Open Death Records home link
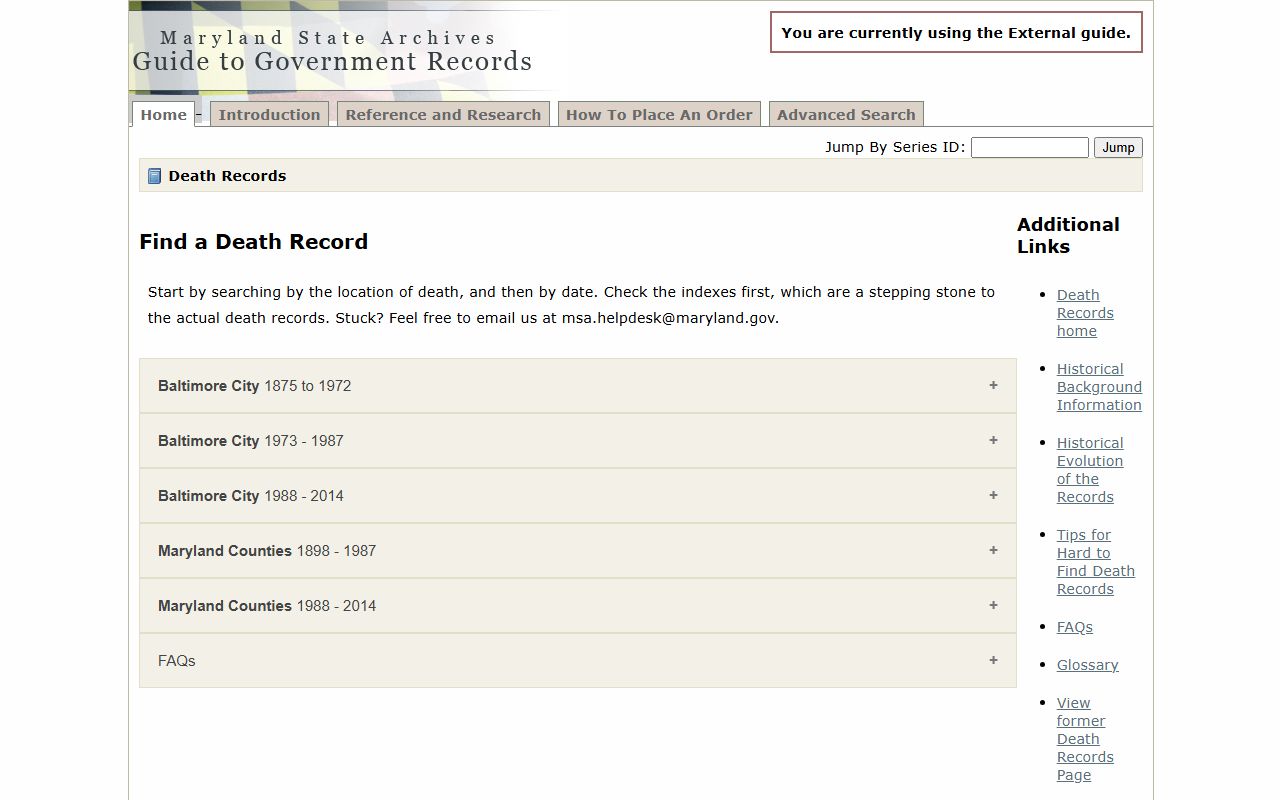1280x800 pixels. pyautogui.click(x=1085, y=313)
